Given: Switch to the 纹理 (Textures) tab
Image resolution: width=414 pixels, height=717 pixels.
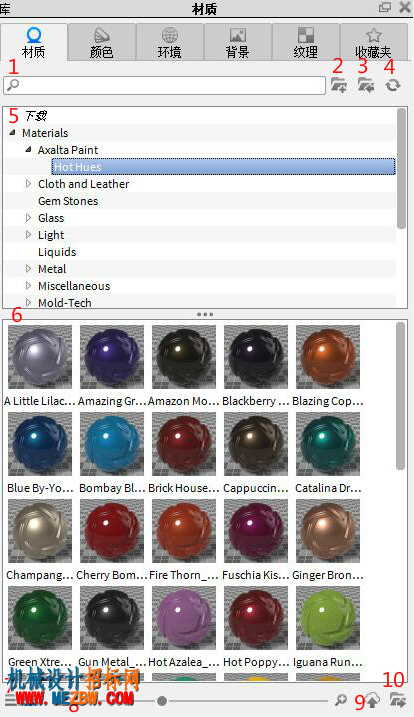Looking at the screenshot, I should pos(306,42).
